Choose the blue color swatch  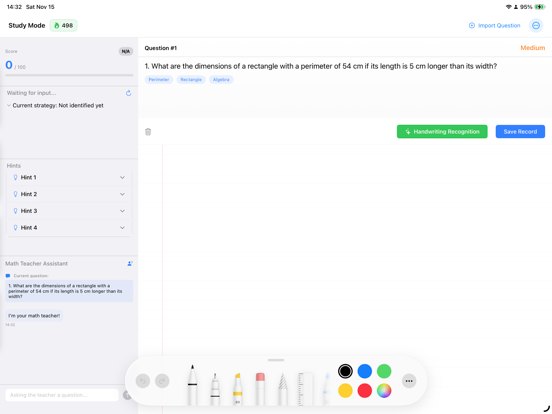[x=365, y=371]
